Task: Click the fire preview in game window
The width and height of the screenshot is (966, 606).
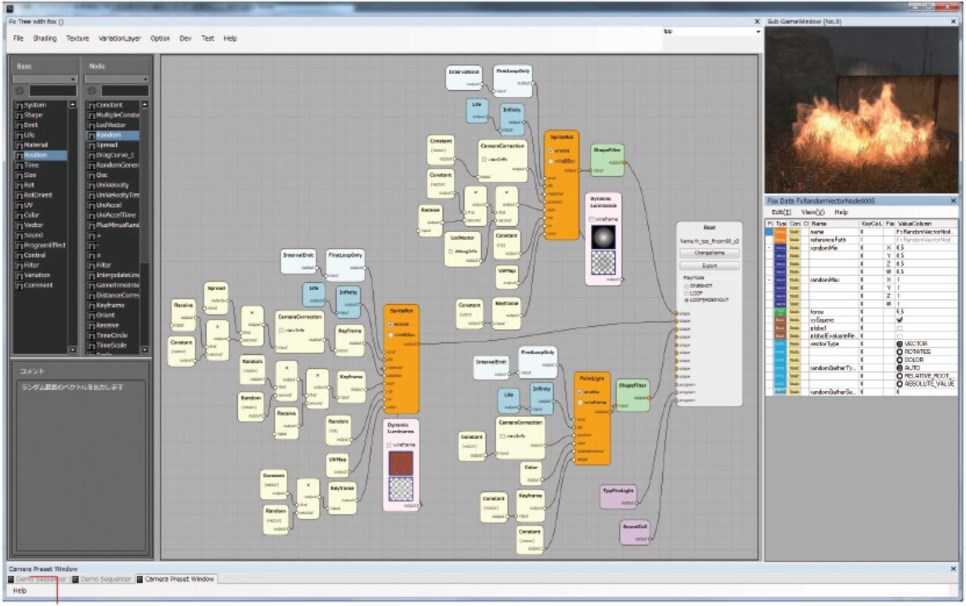Action: point(861,110)
